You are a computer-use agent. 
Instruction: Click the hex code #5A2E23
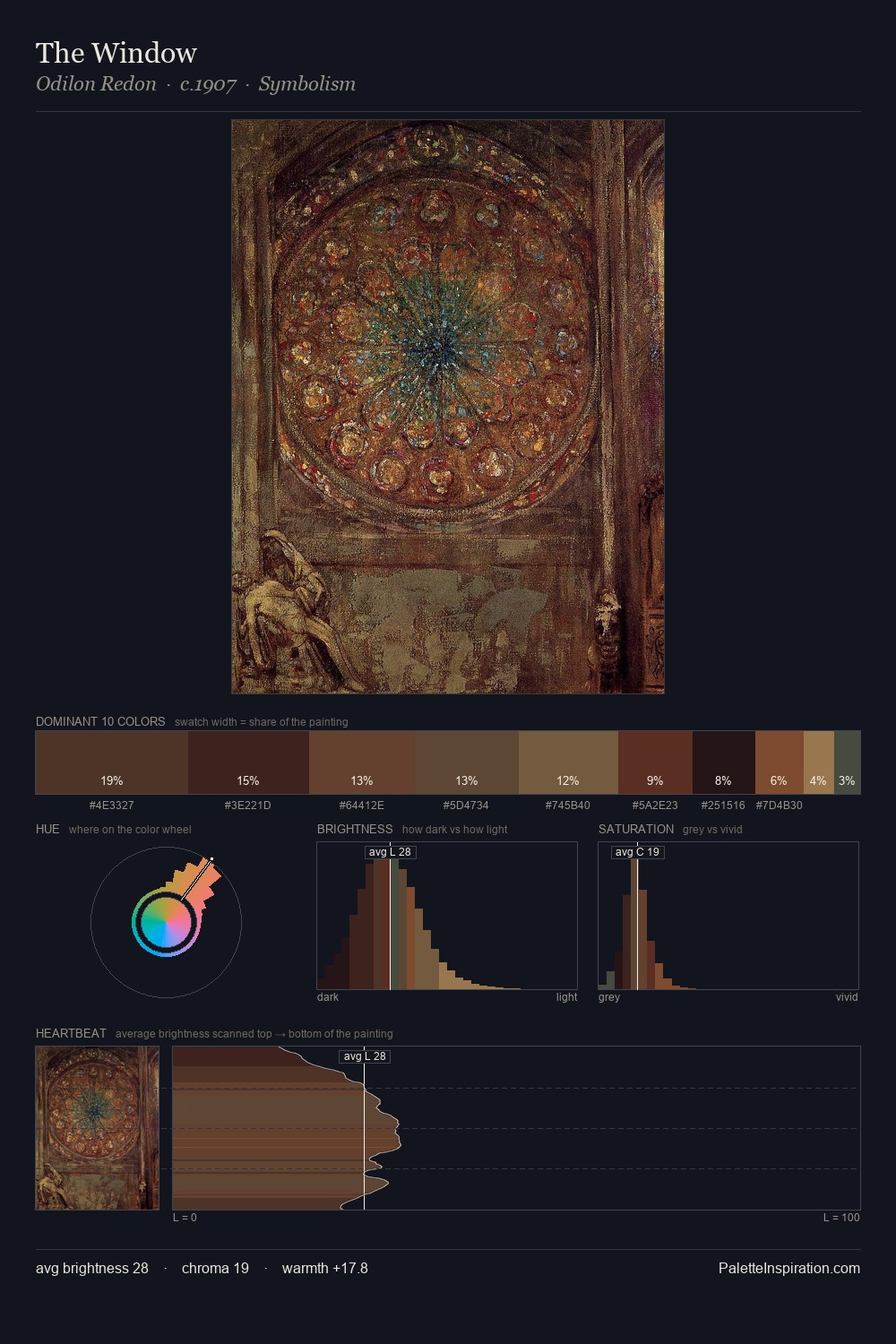click(x=655, y=806)
